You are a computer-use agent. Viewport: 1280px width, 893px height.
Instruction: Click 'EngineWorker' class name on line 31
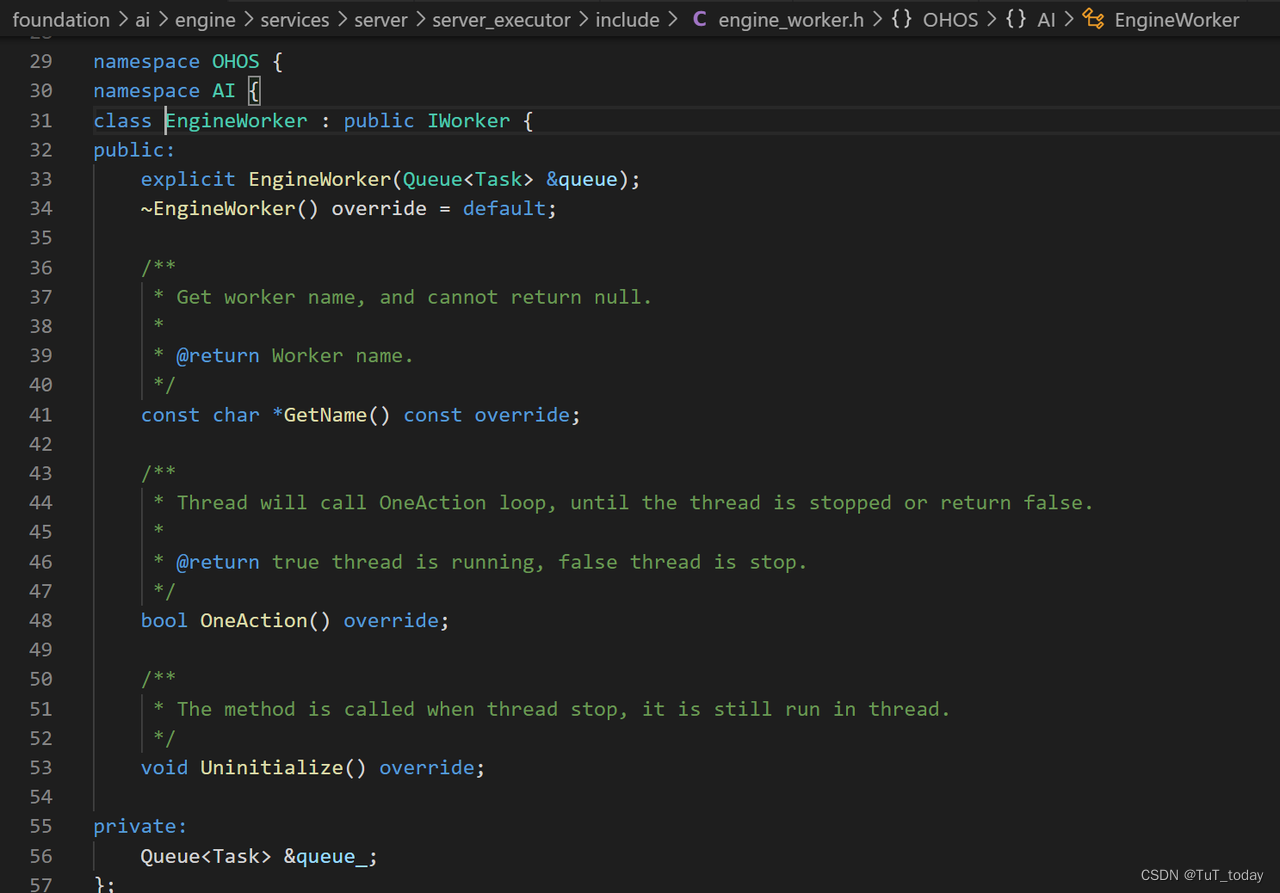click(x=236, y=120)
